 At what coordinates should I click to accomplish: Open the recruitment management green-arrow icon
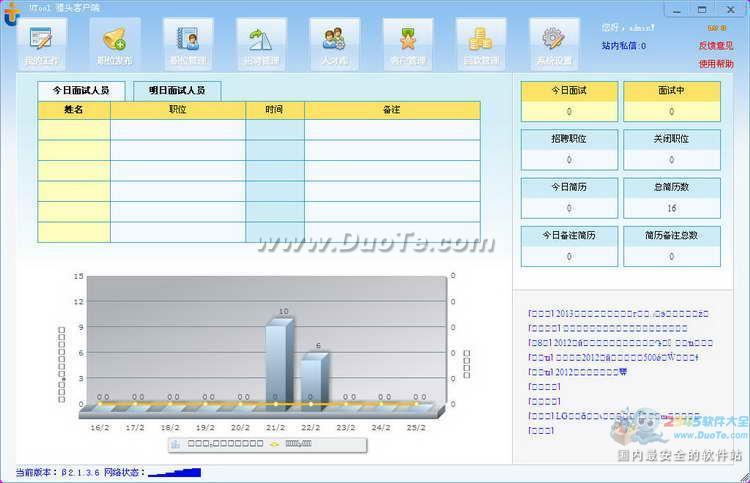click(x=261, y=44)
